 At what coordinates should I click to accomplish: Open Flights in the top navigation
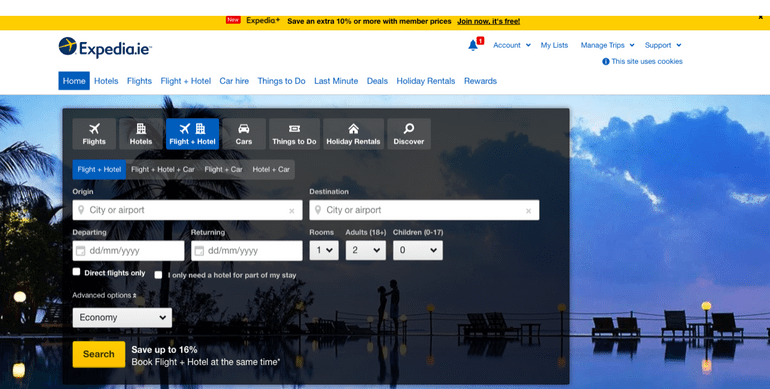(139, 81)
